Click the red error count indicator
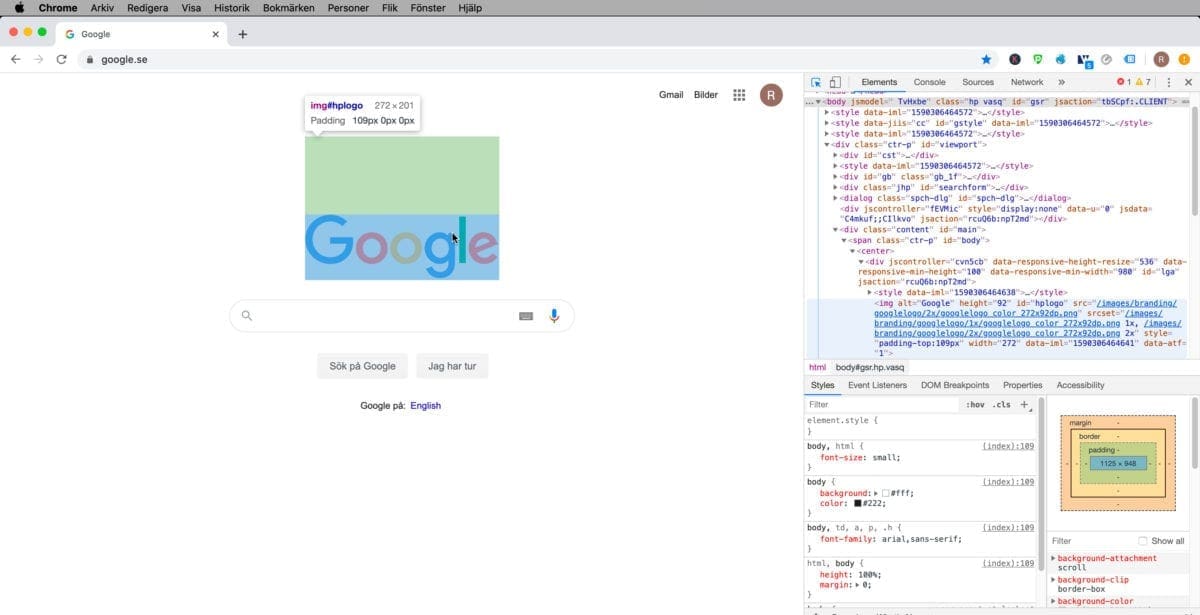Image resolution: width=1200 pixels, height=615 pixels. point(1123,82)
